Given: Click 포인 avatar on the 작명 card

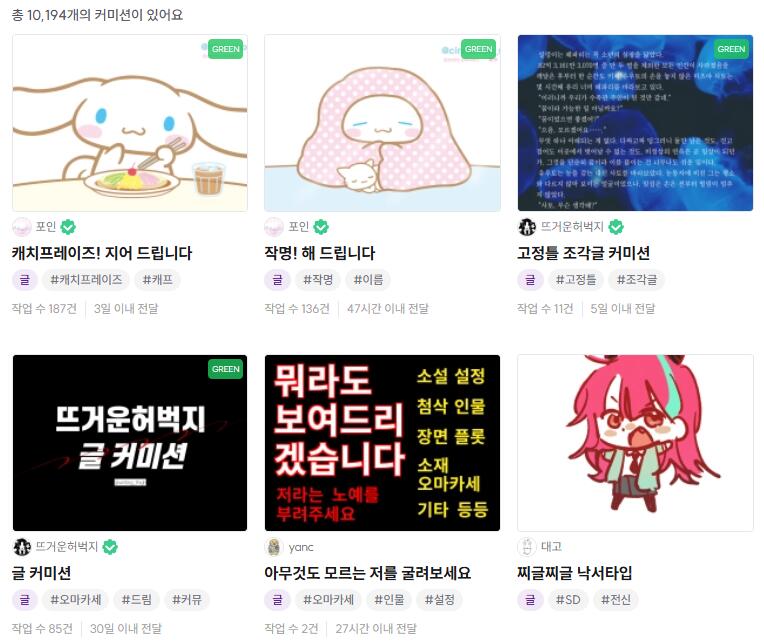Looking at the screenshot, I should click(274, 227).
